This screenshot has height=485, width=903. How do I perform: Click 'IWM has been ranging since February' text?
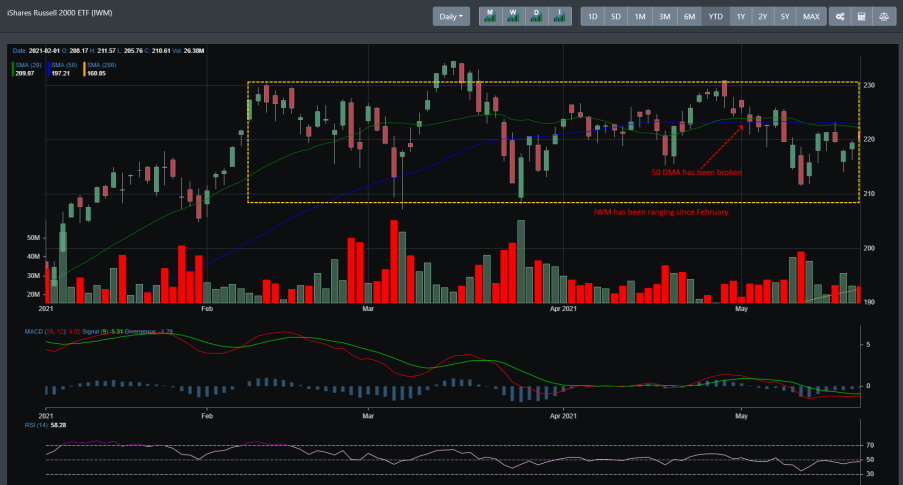[x=662, y=212]
